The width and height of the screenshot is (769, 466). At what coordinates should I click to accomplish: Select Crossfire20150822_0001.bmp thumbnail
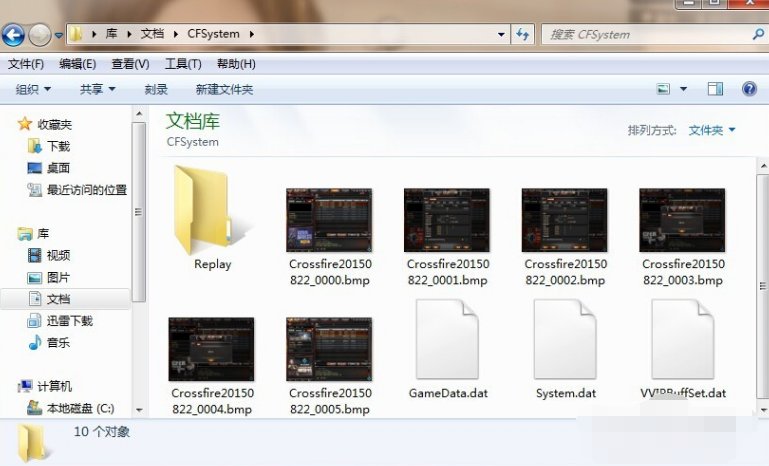447,220
